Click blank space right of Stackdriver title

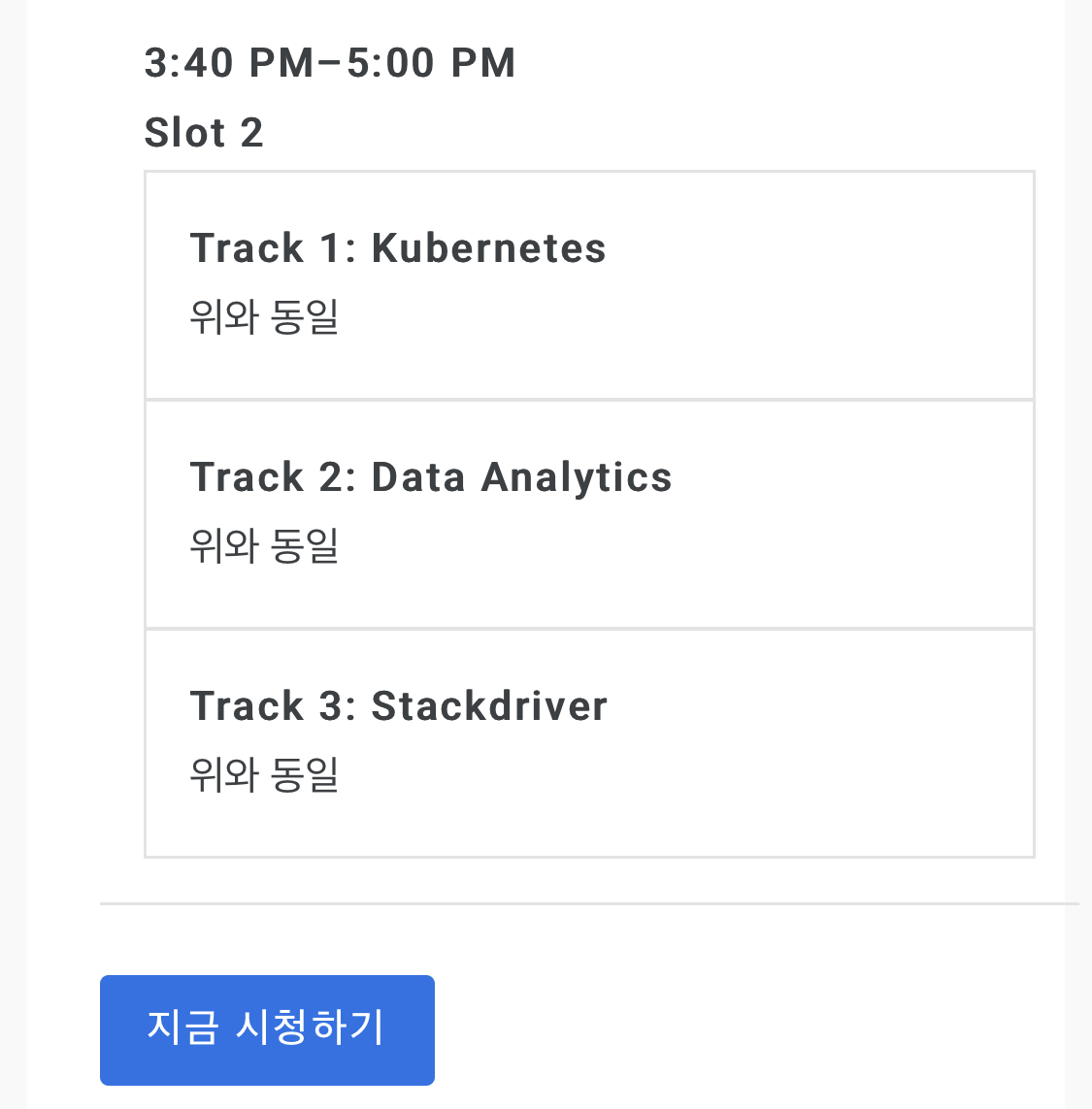[x=813, y=705]
